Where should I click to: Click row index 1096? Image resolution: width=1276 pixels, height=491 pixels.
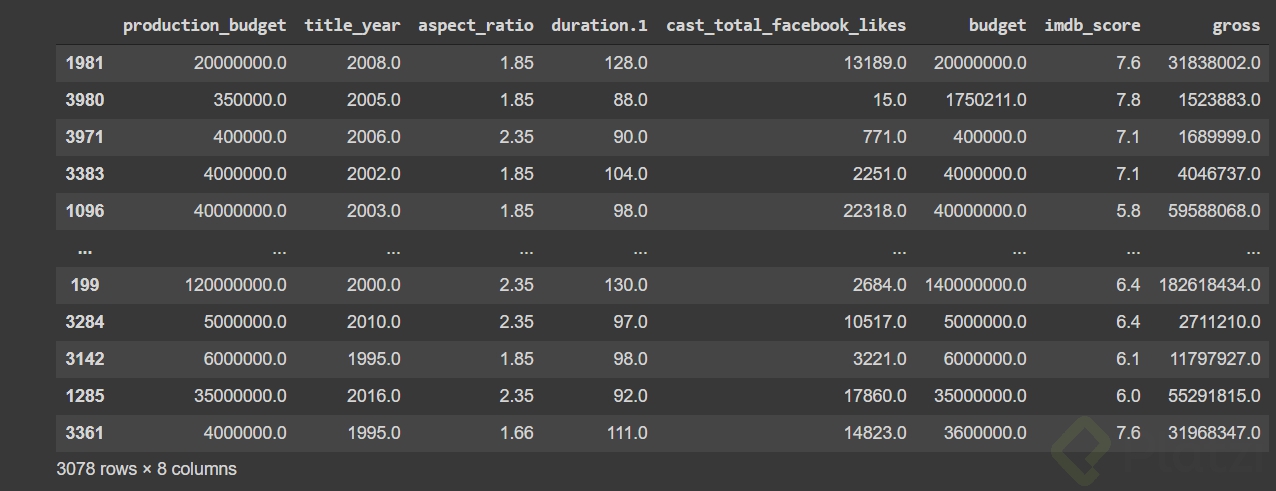[85, 211]
